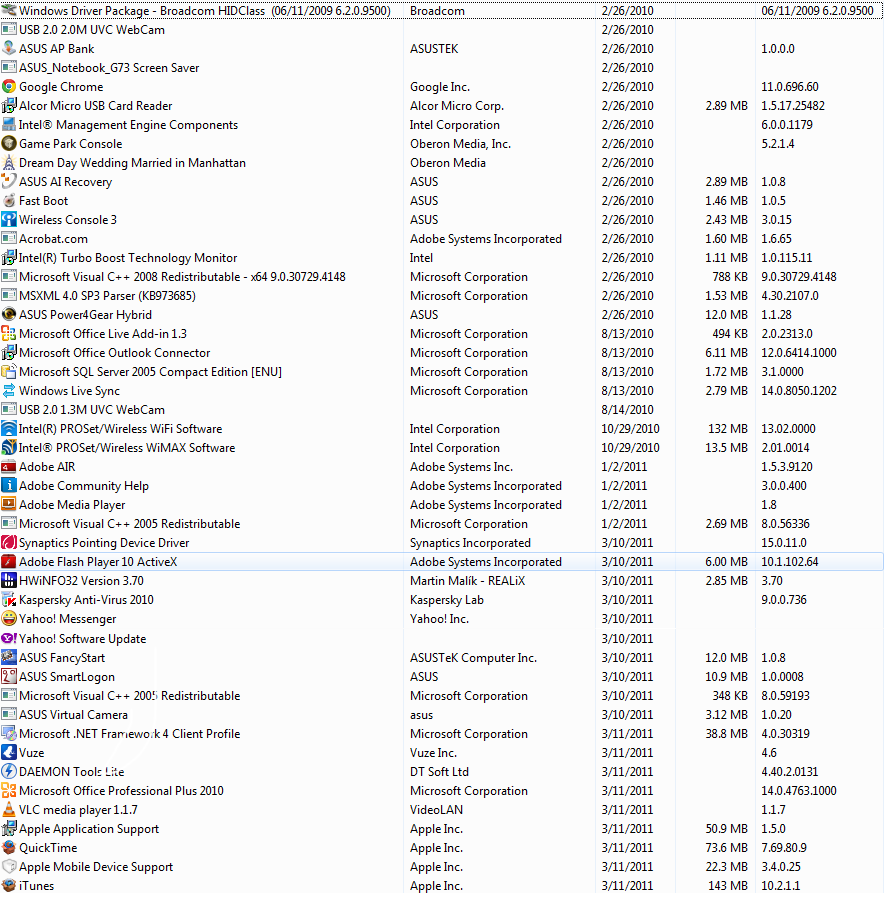Click Microsoft Visual C++ 2008 Redistributable x64 name
This screenshot has width=884, height=900.
(x=183, y=277)
